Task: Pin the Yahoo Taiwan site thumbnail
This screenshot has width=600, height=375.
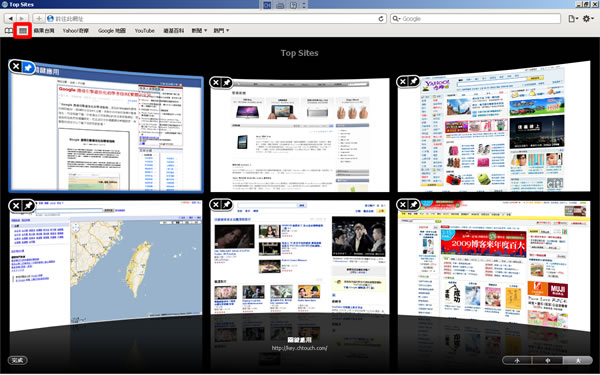Action: click(414, 81)
